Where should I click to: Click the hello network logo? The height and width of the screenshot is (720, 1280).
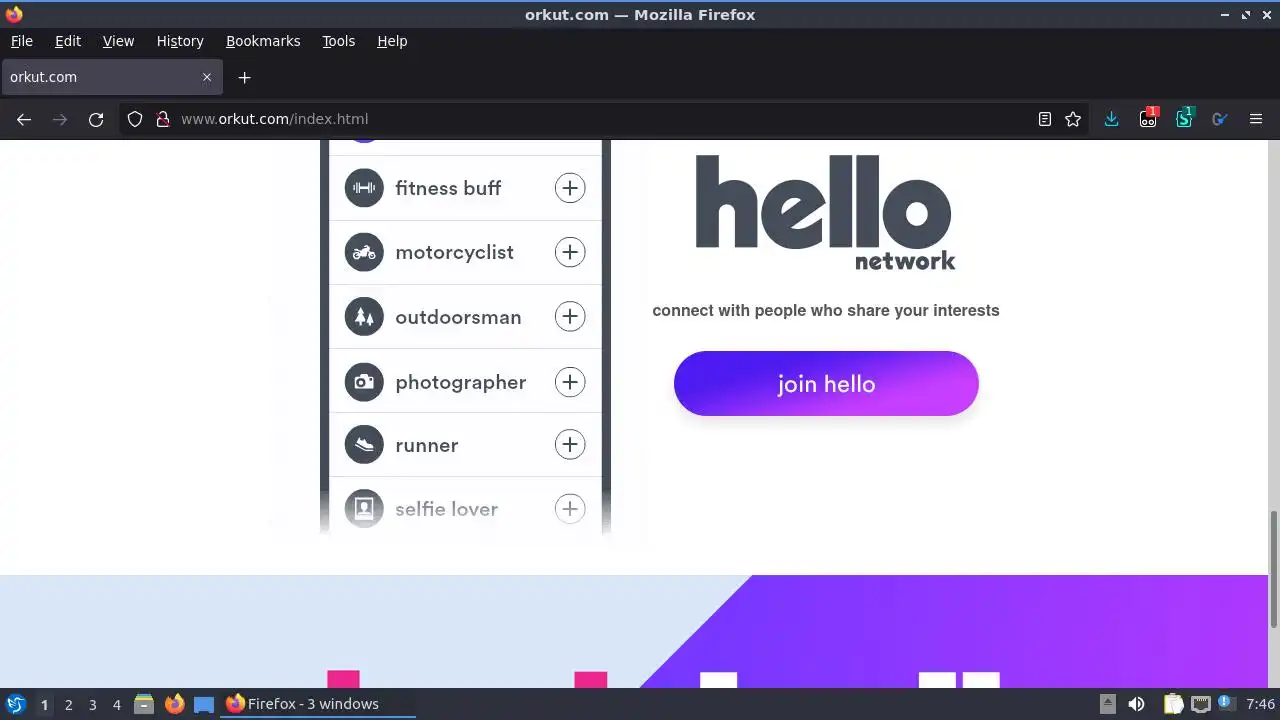point(825,212)
